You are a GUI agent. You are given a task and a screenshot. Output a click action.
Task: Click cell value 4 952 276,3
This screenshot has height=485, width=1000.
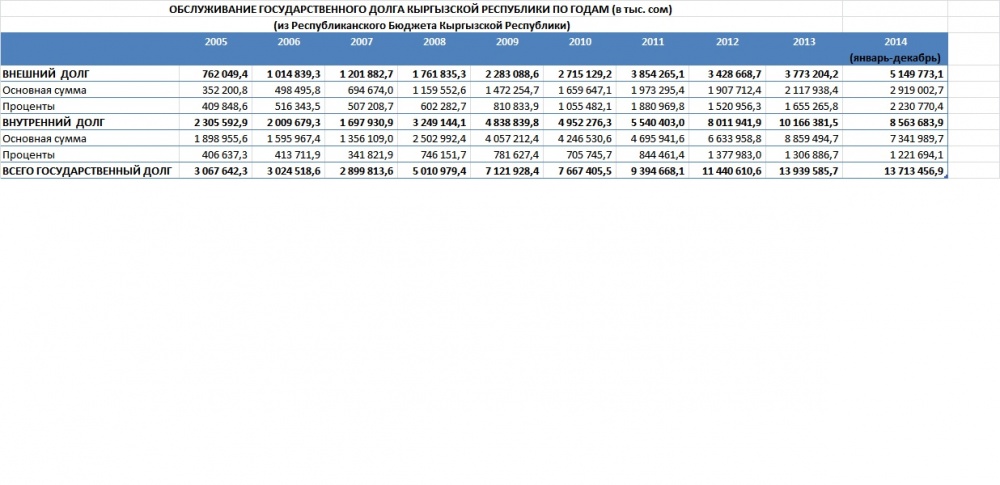(x=585, y=123)
